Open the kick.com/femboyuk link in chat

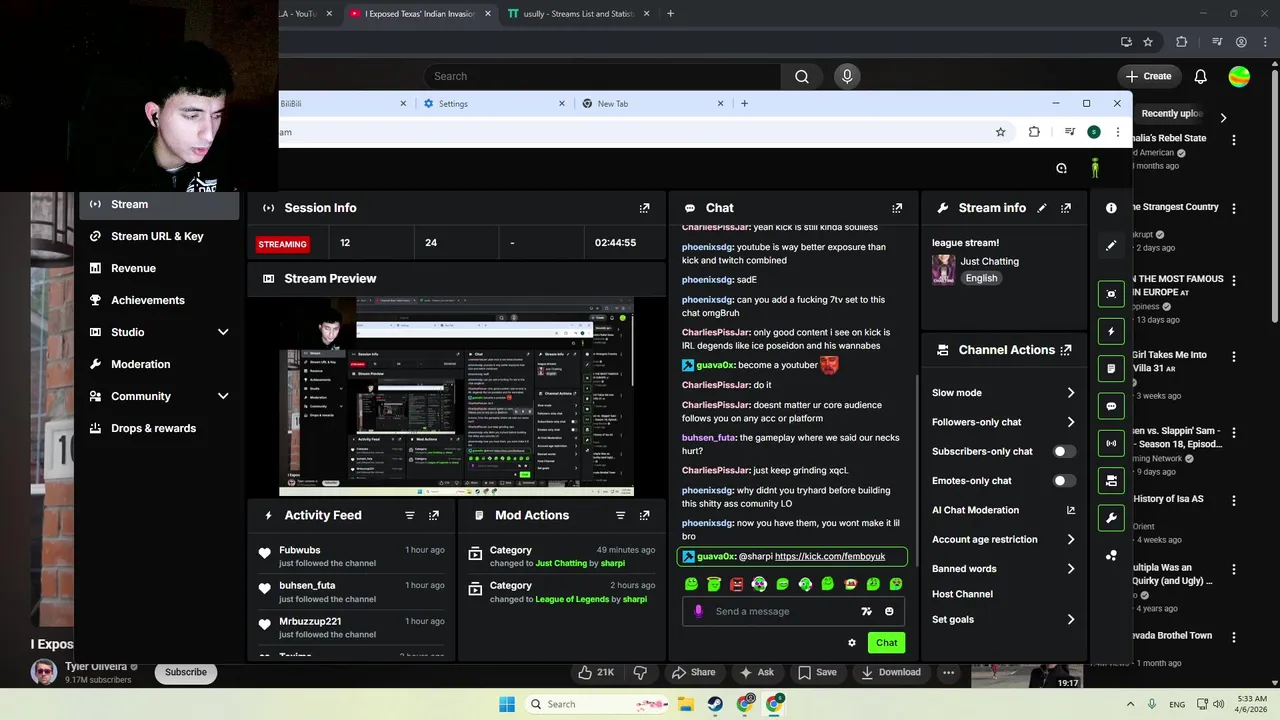click(x=830, y=556)
